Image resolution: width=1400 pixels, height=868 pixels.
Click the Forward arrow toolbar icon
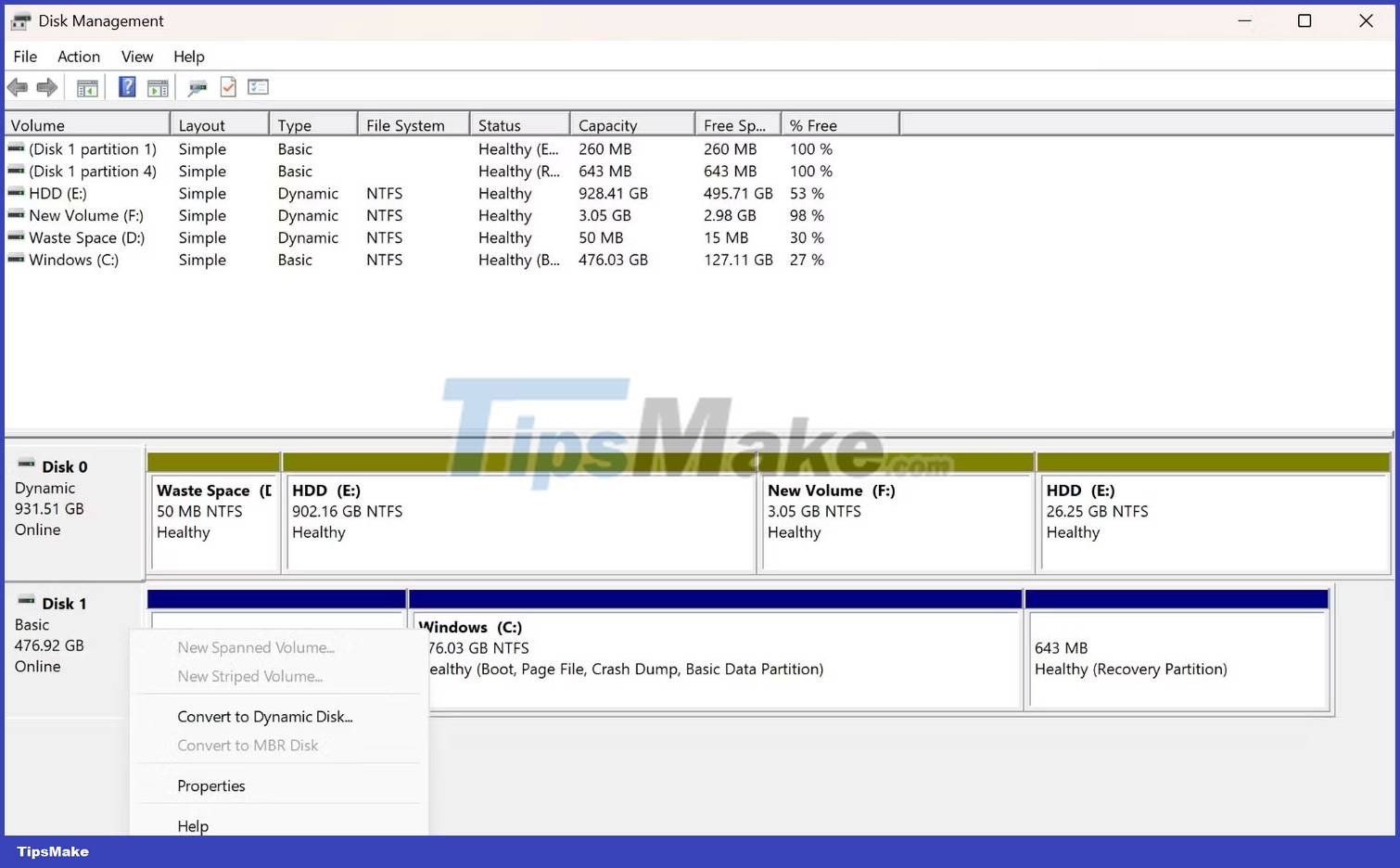coord(46,86)
